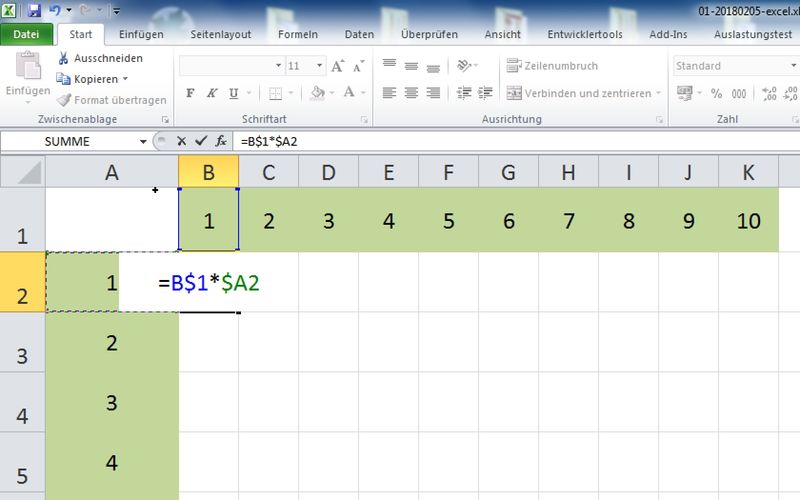Click the select all corner triangle
Image resolution: width=800 pixels, height=500 pixels.
(x=23, y=172)
